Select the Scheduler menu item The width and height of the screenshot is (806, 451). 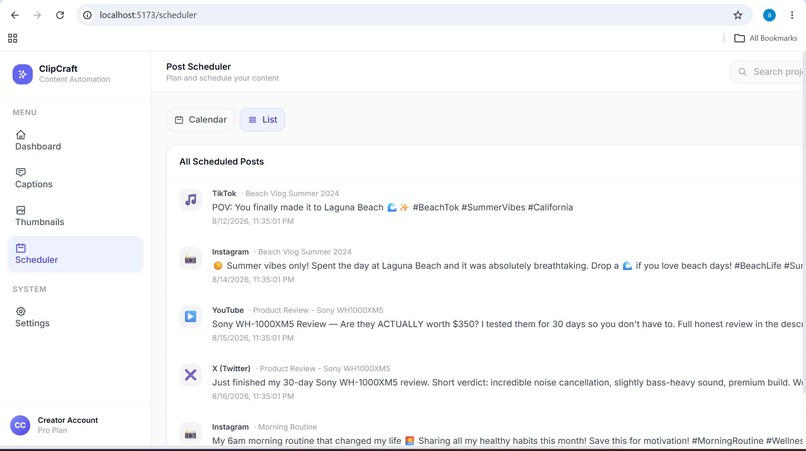75,254
